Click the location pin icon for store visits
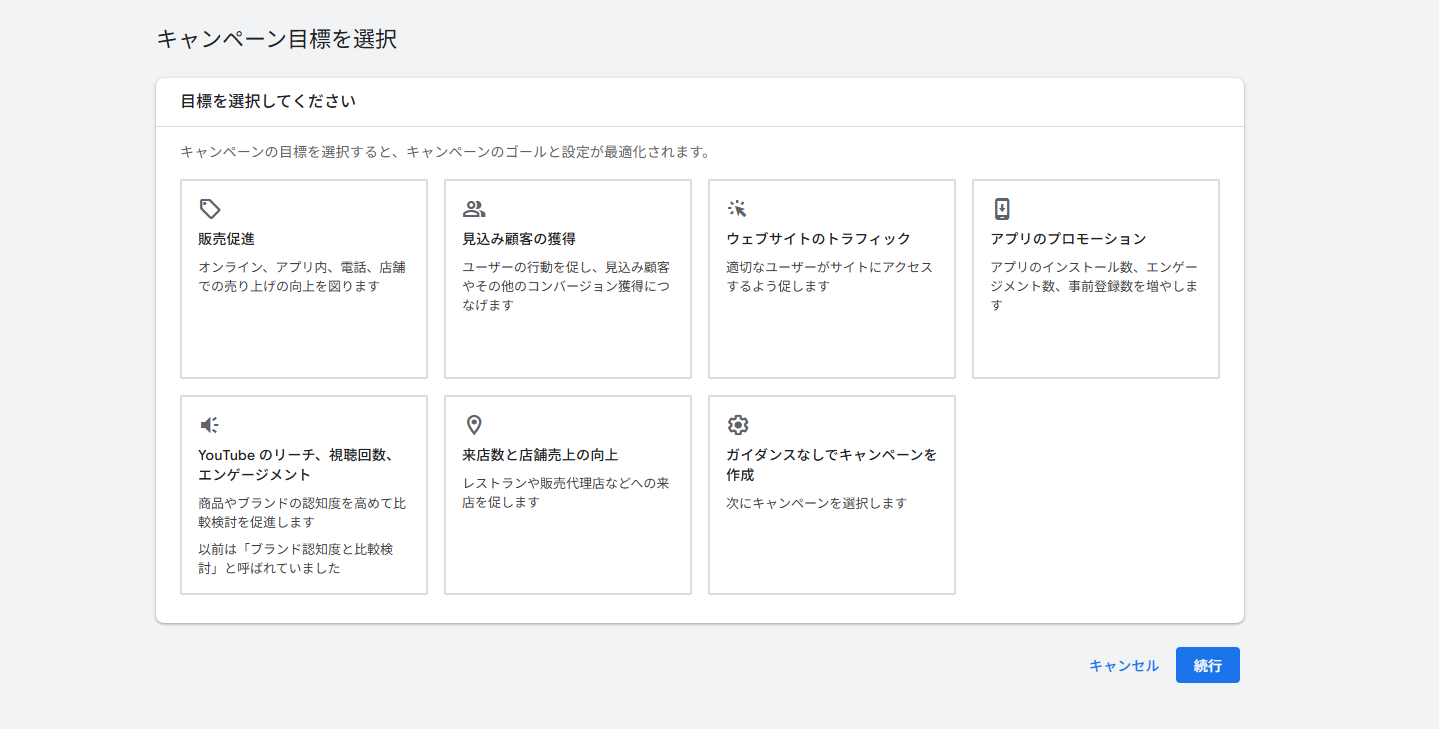Viewport: 1439px width, 729px height. point(474,425)
